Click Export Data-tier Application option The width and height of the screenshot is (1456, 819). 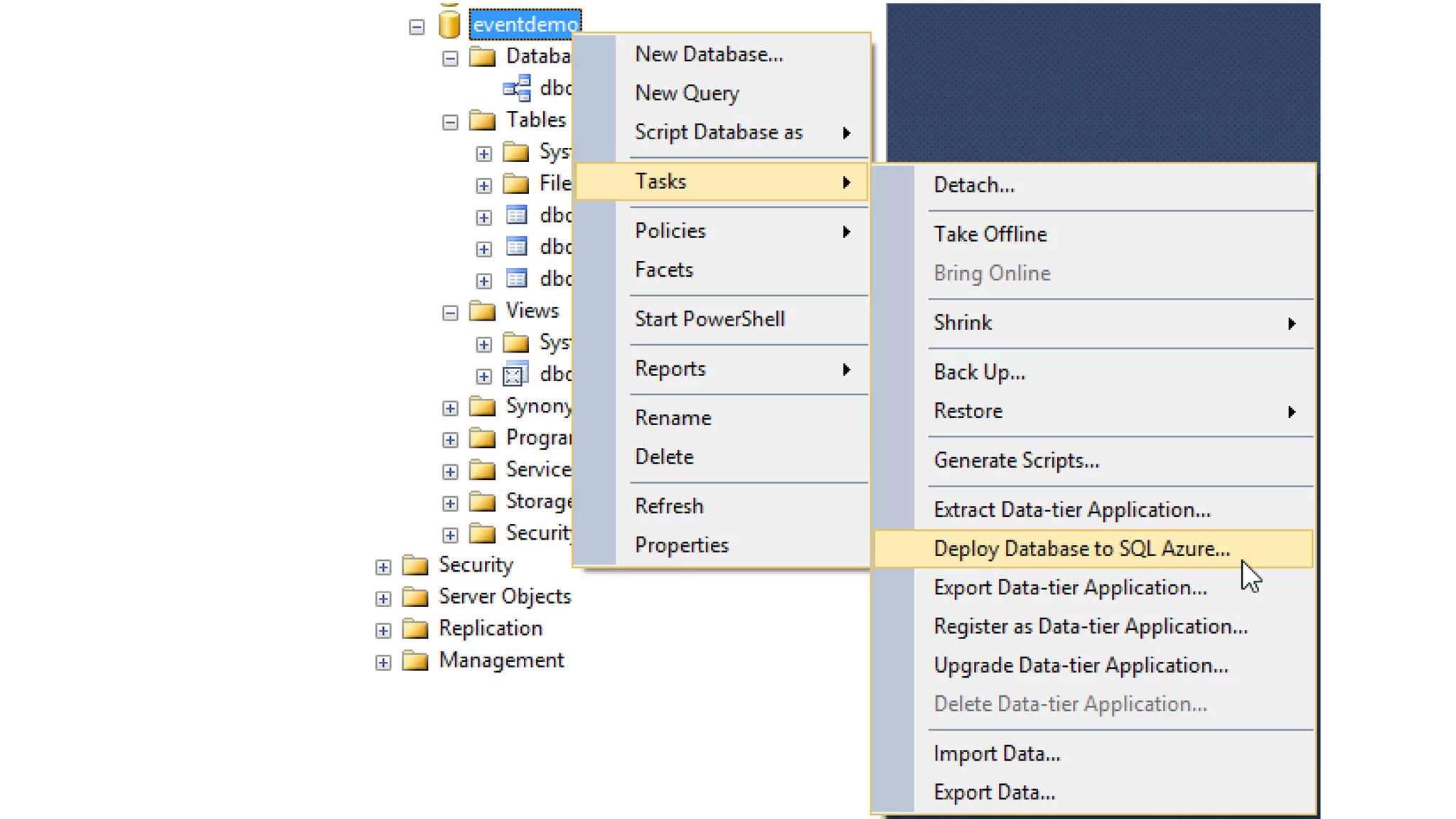click(x=1070, y=588)
